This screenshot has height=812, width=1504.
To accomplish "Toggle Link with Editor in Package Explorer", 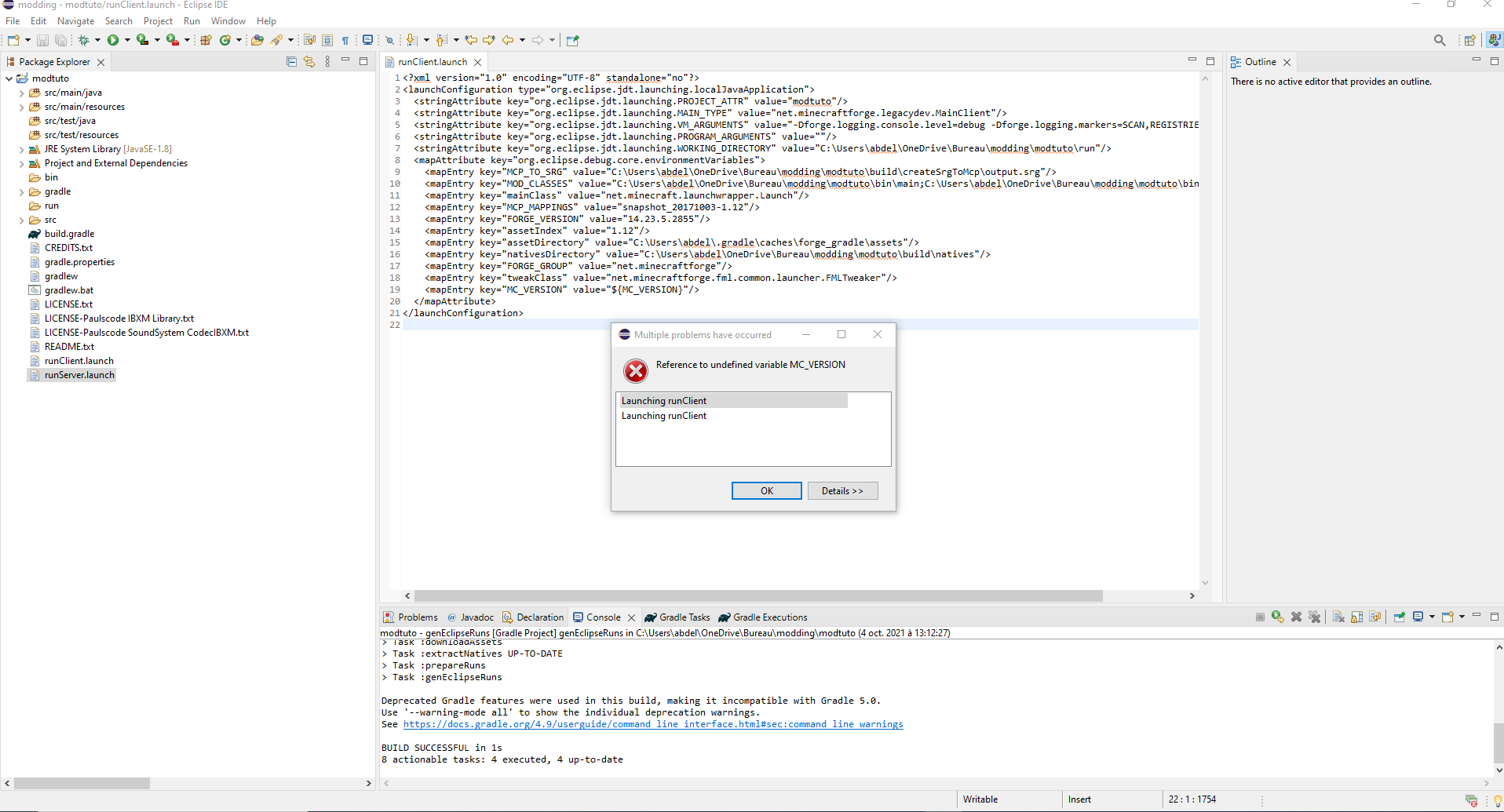I will coord(309,62).
